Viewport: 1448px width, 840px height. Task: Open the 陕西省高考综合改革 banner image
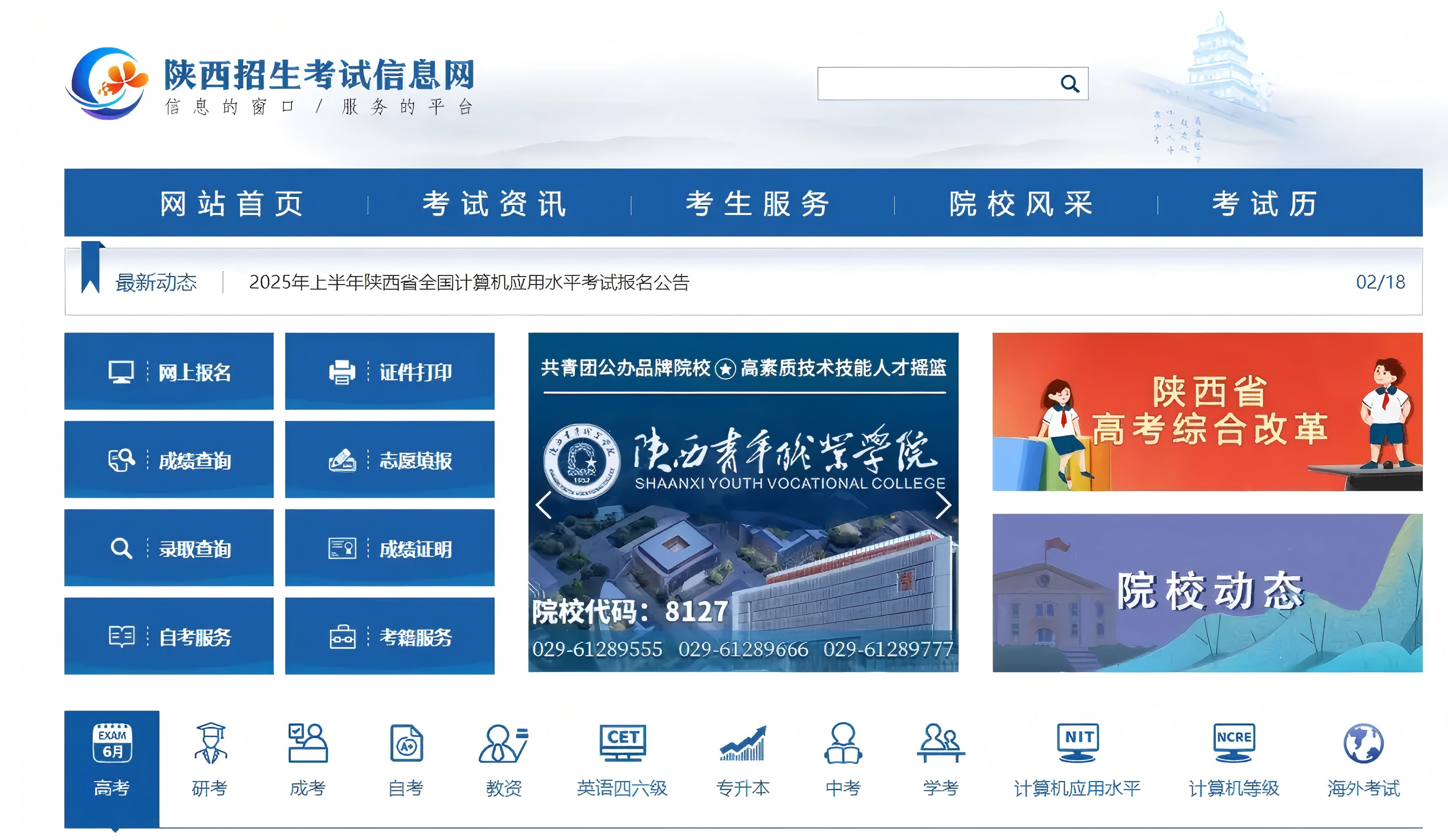1207,411
